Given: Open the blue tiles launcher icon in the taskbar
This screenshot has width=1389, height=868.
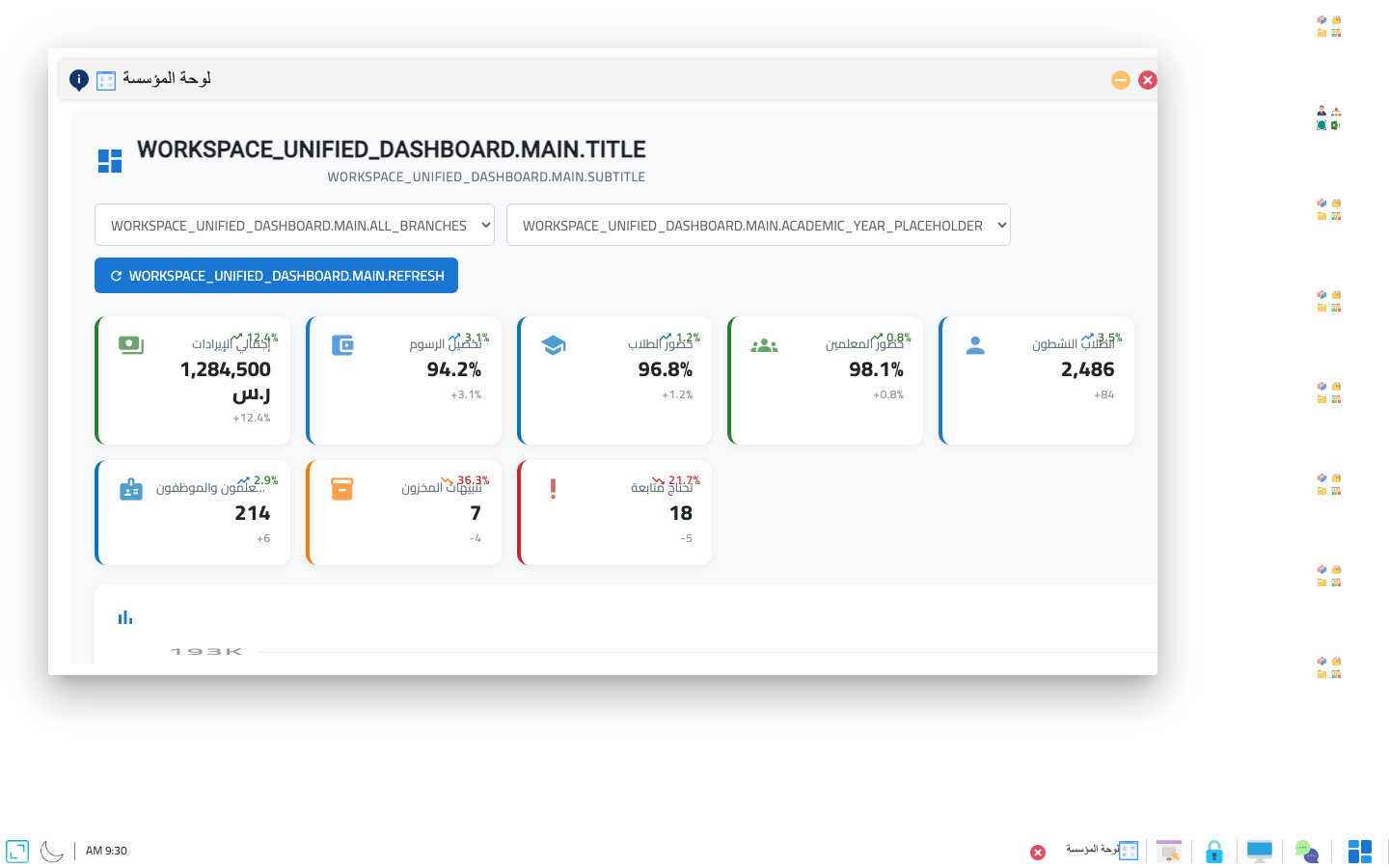Looking at the screenshot, I should tap(1360, 852).
